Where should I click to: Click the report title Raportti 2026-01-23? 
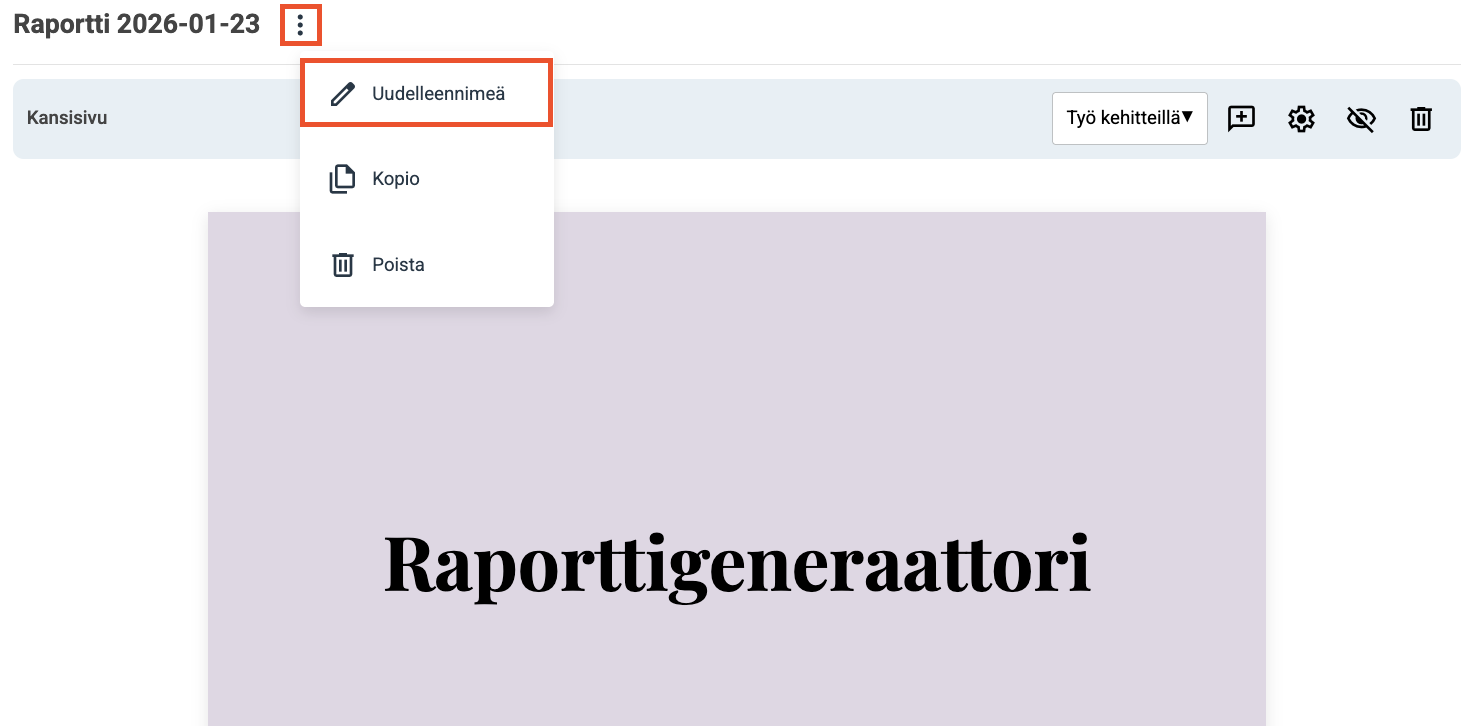click(137, 25)
